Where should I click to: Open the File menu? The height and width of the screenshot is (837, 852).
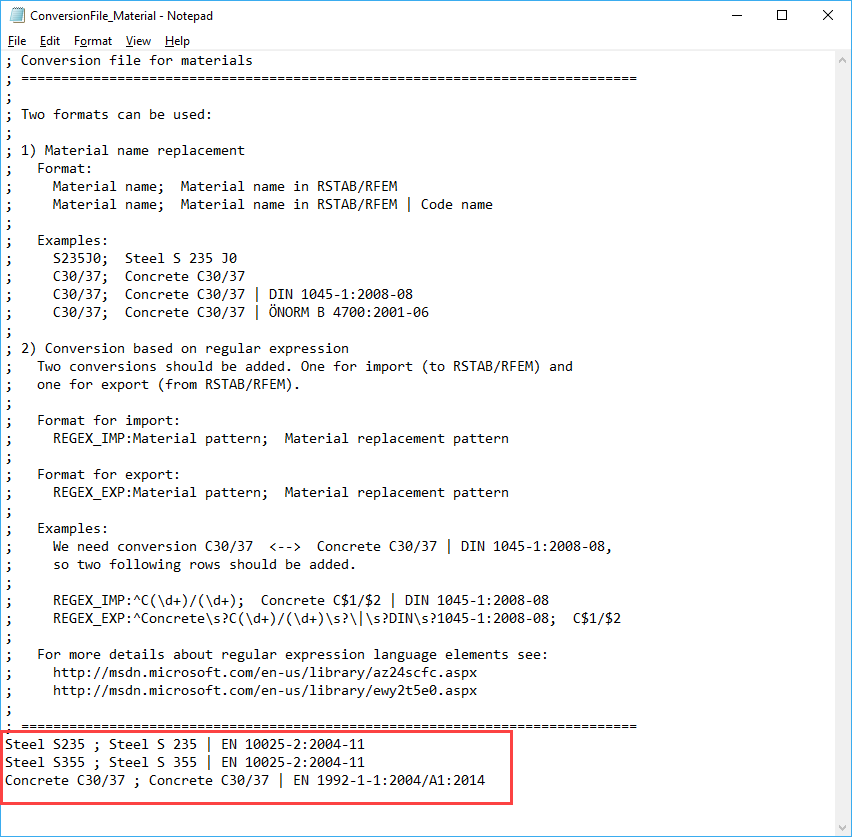[17, 41]
